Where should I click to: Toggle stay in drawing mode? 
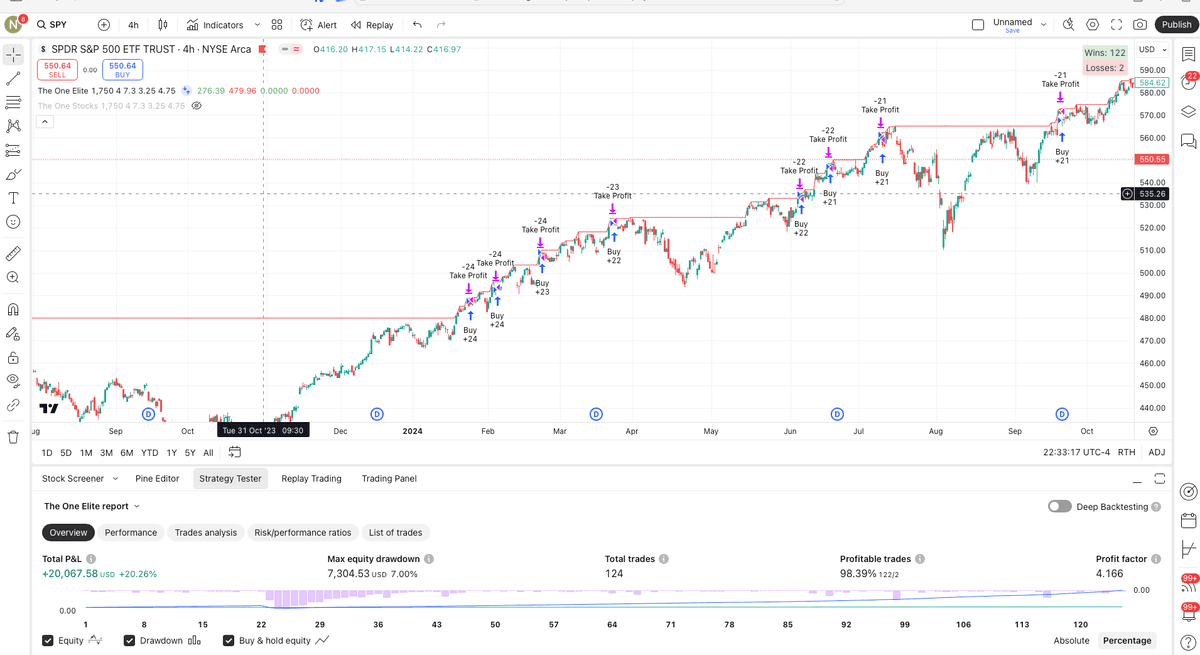[x=13, y=334]
